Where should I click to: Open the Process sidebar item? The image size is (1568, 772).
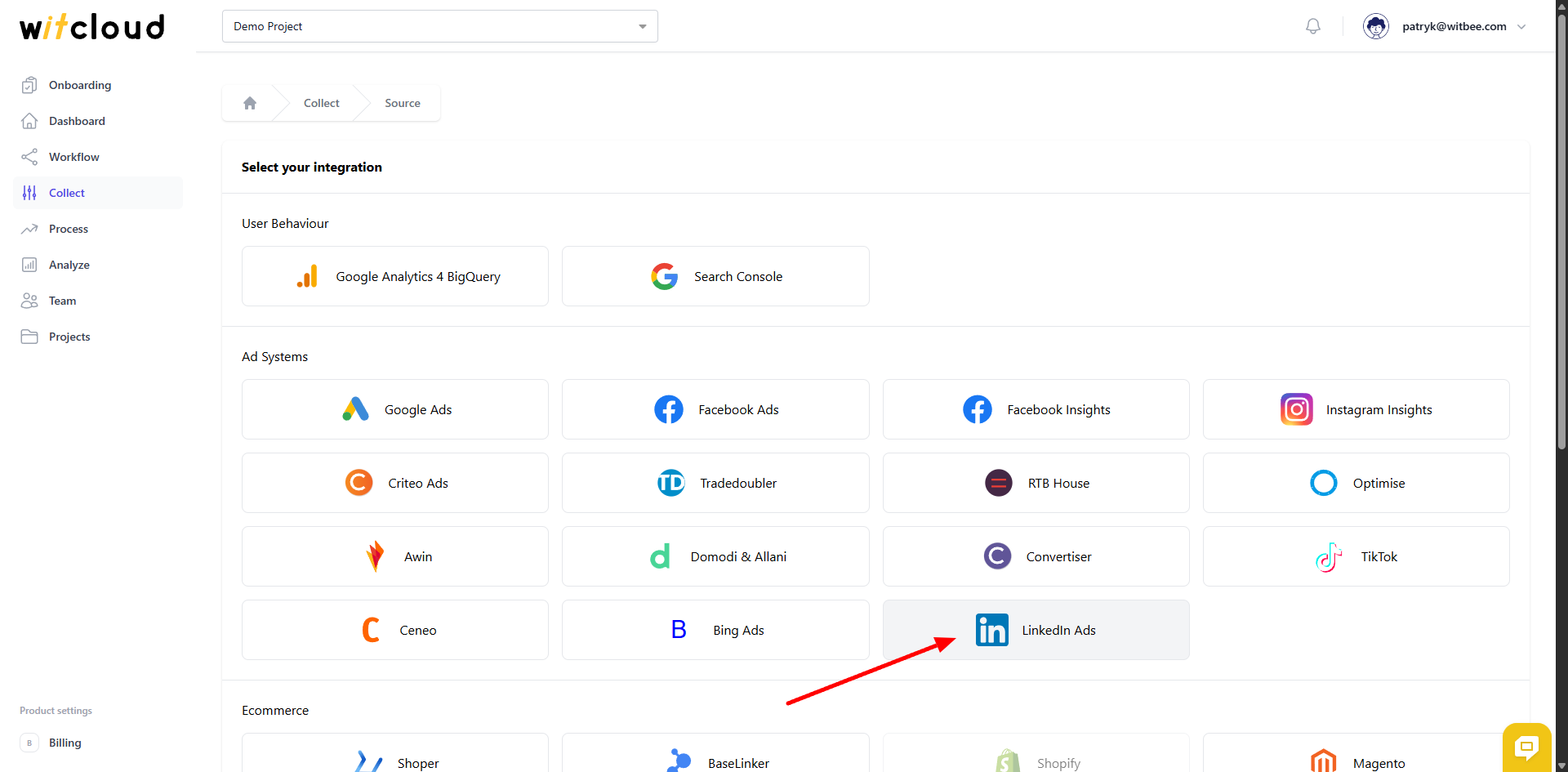[x=98, y=229]
